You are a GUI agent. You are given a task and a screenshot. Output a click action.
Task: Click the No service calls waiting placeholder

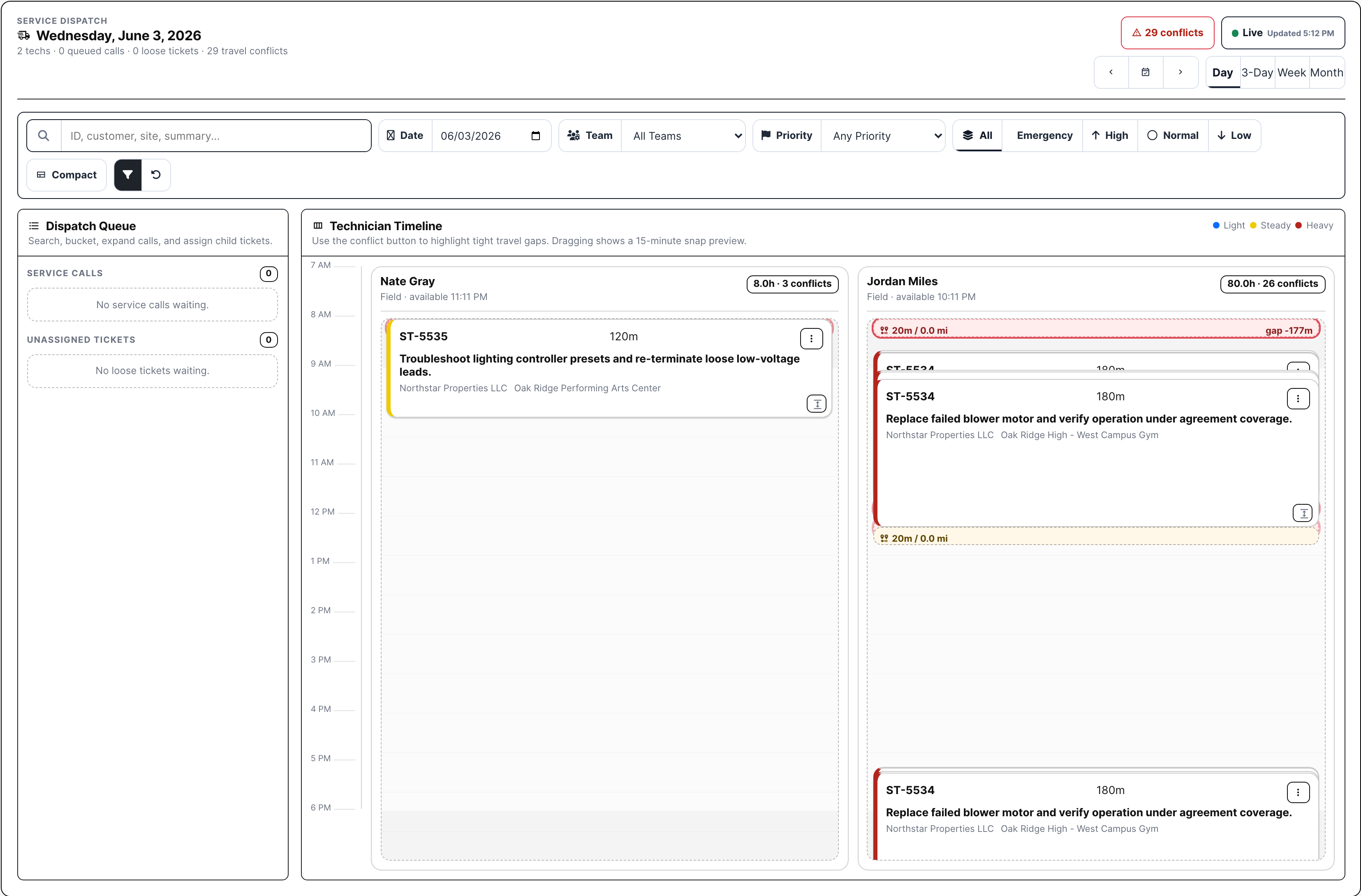[x=152, y=305]
